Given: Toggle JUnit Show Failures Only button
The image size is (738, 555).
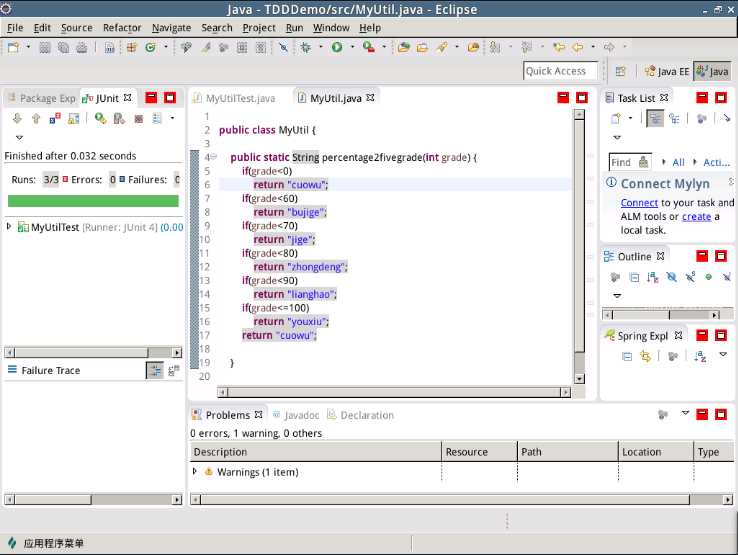Looking at the screenshot, I should [x=55, y=118].
